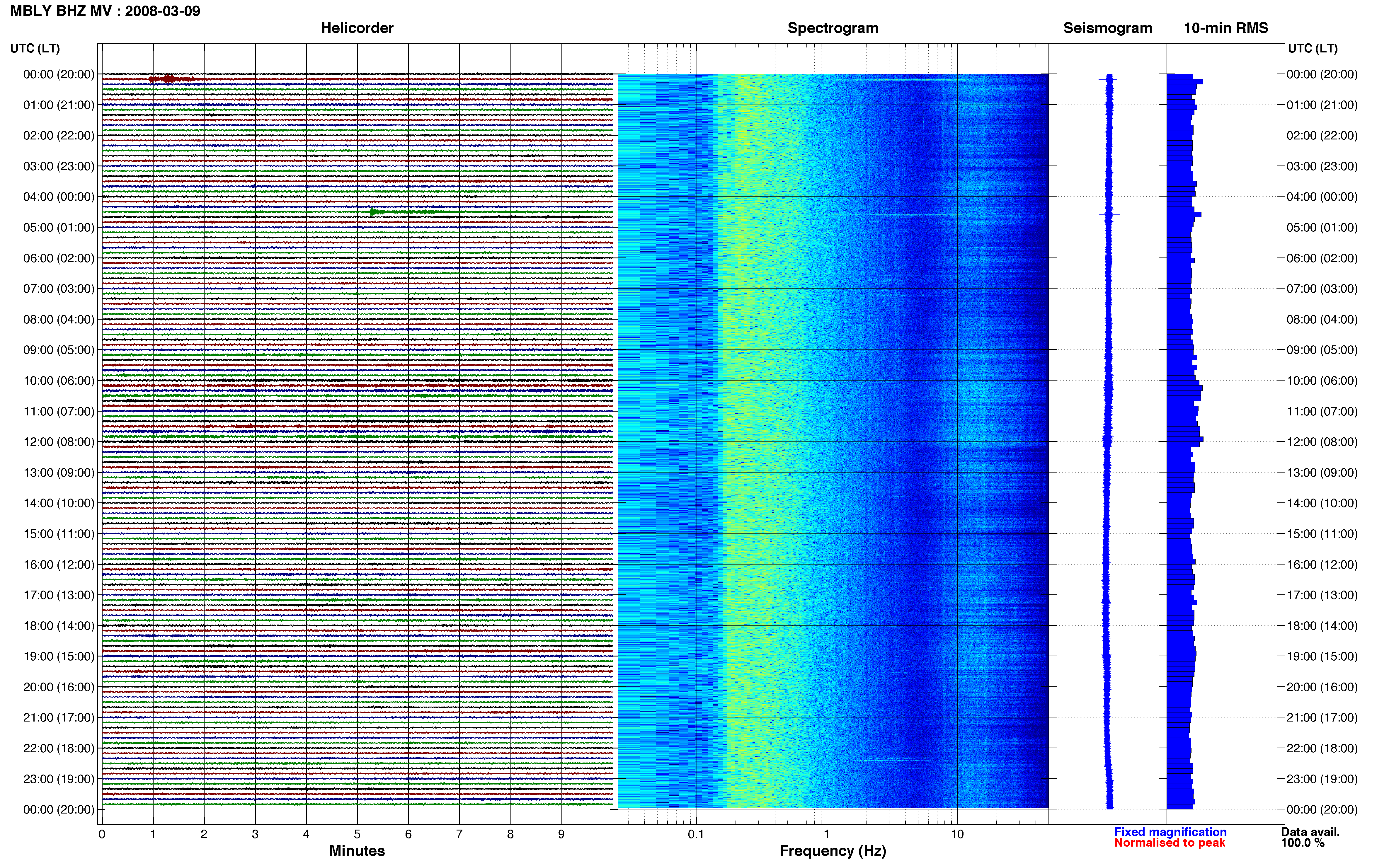Click the 'Frequency (Hz)' axis title

833,851
